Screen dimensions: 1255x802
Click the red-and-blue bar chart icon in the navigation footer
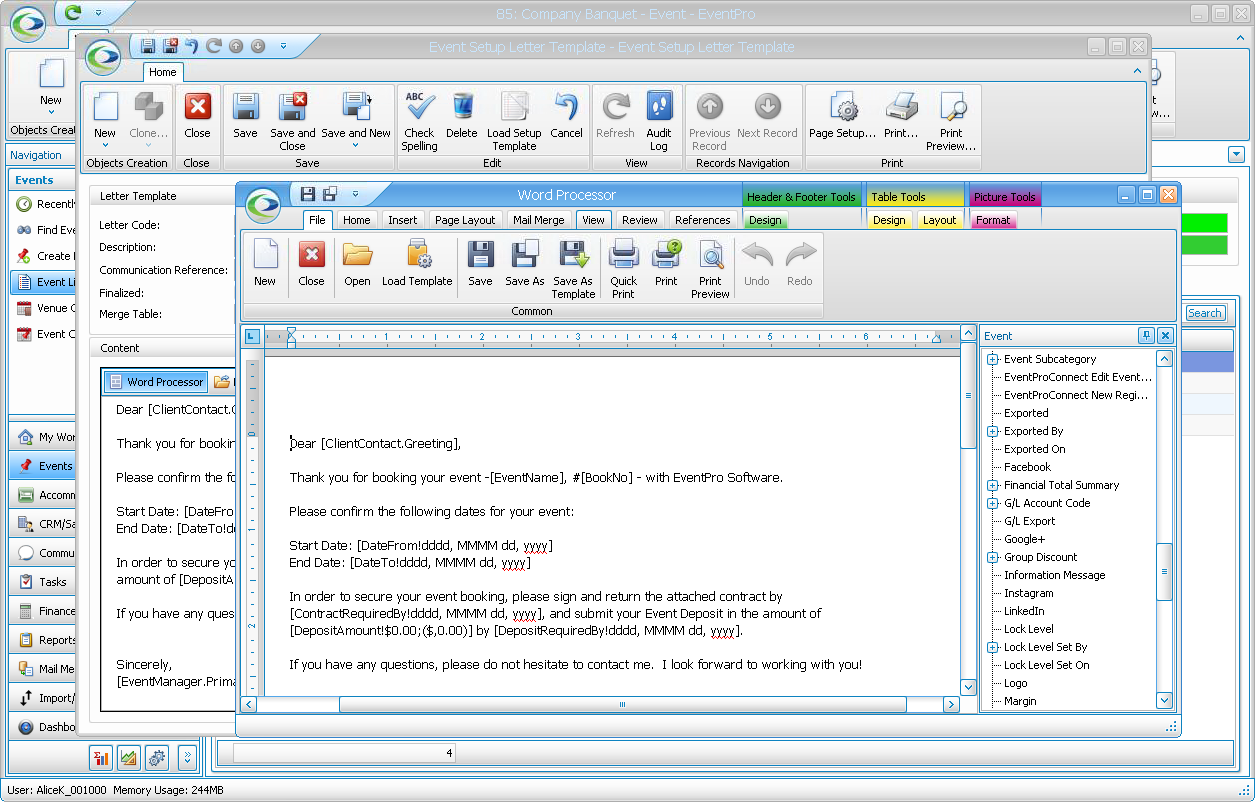click(101, 758)
